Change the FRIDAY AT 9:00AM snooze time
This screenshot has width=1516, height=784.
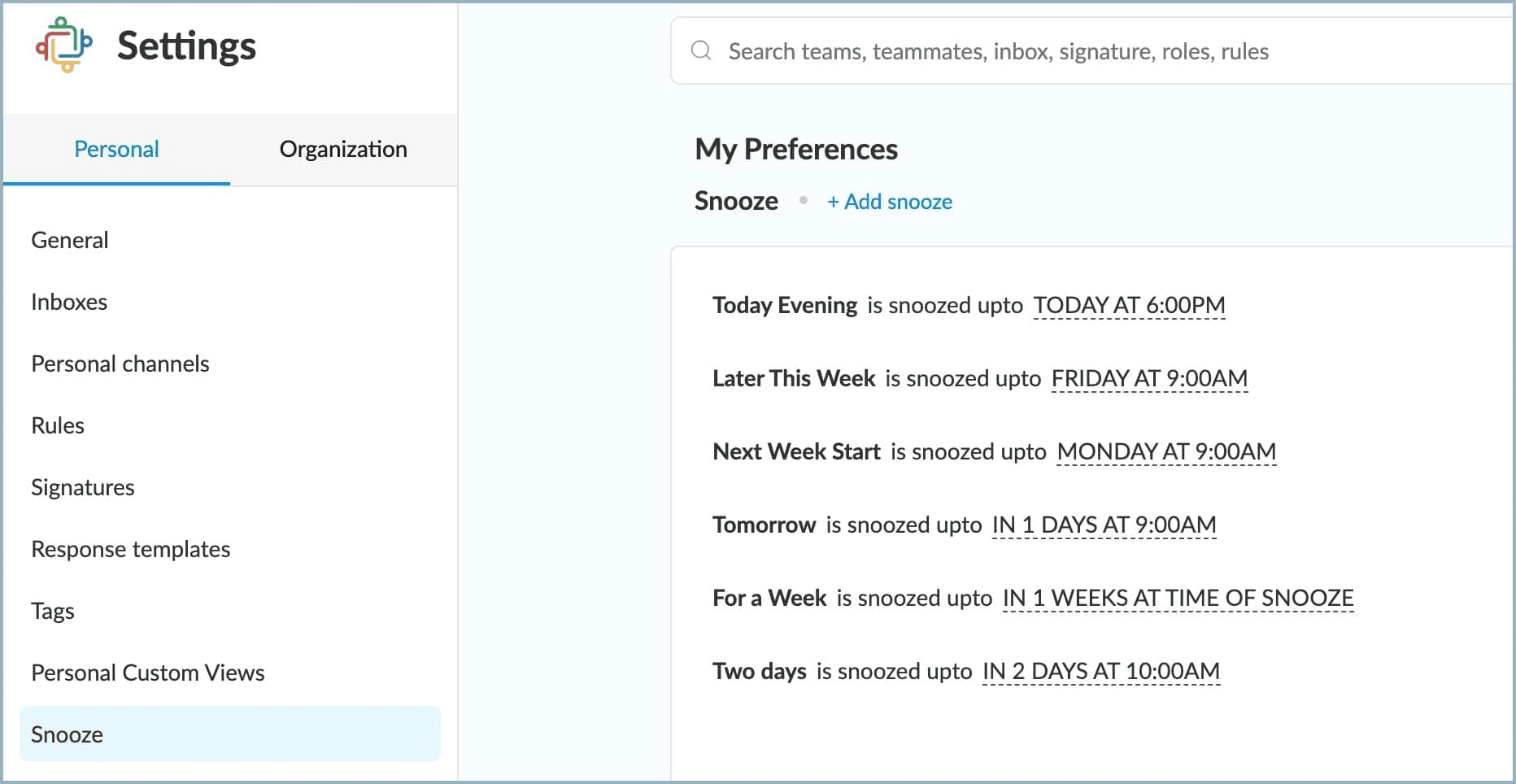click(x=1149, y=378)
